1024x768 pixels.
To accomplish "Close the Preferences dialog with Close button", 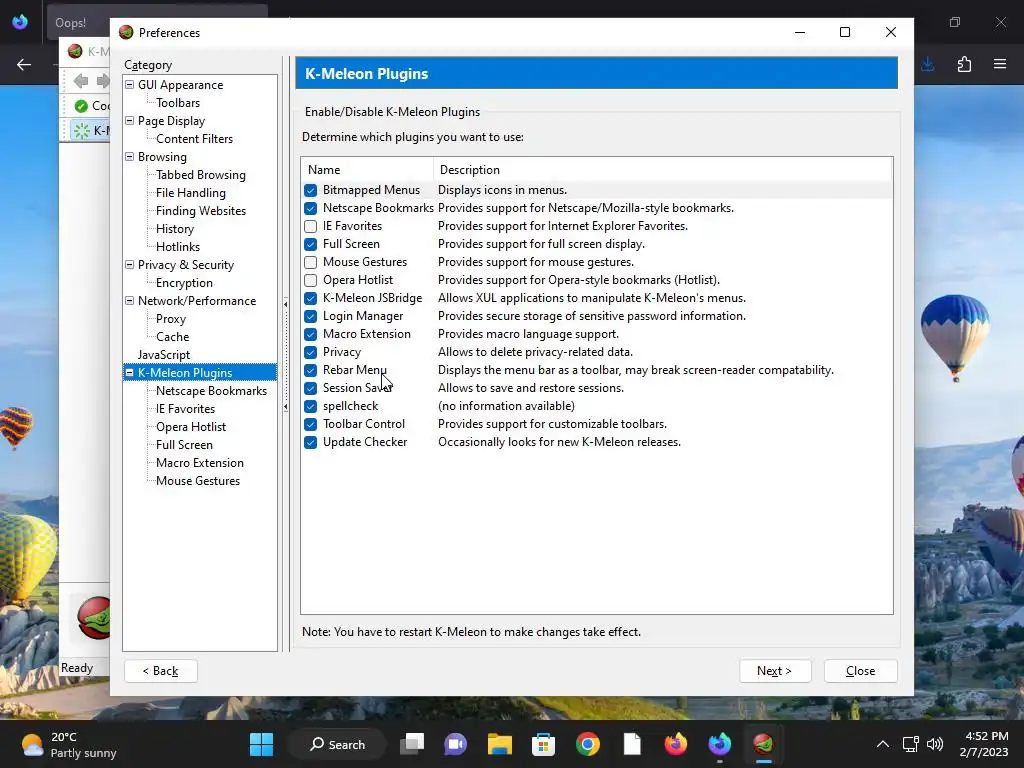I will click(x=860, y=671).
